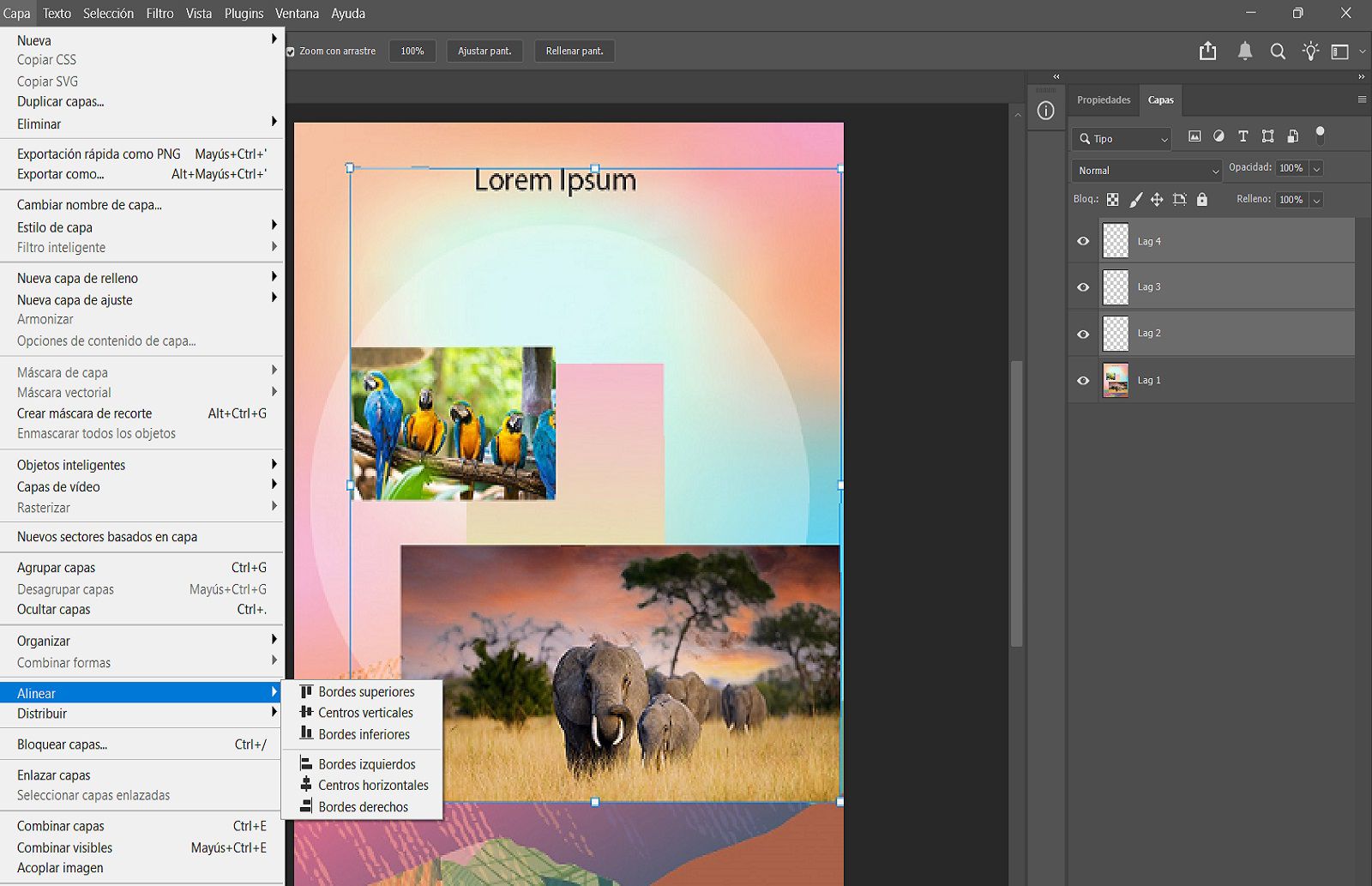The image size is (1372, 886).
Task: Click the Ajustar pant. button
Action: [x=484, y=51]
